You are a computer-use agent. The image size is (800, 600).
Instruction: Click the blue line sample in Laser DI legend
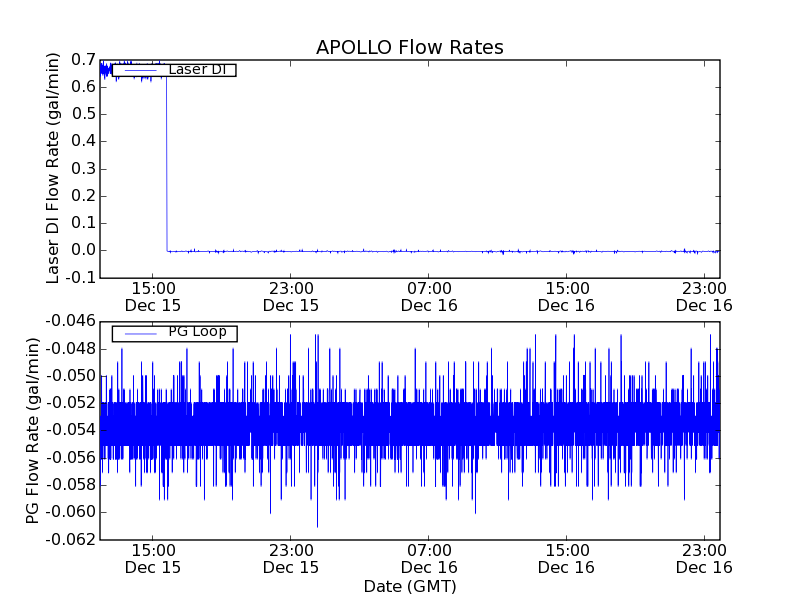141,70
